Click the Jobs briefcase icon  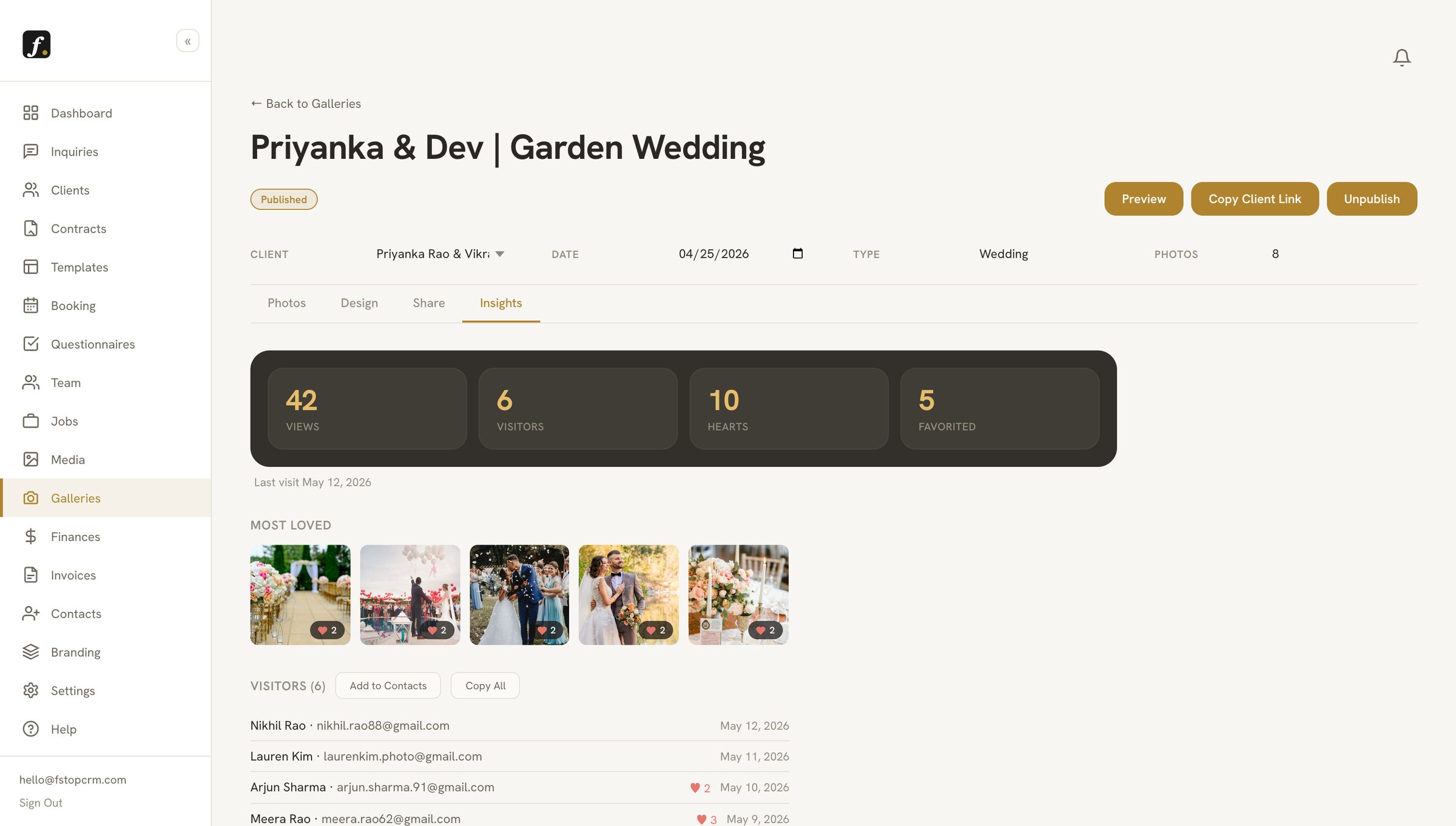(x=31, y=421)
